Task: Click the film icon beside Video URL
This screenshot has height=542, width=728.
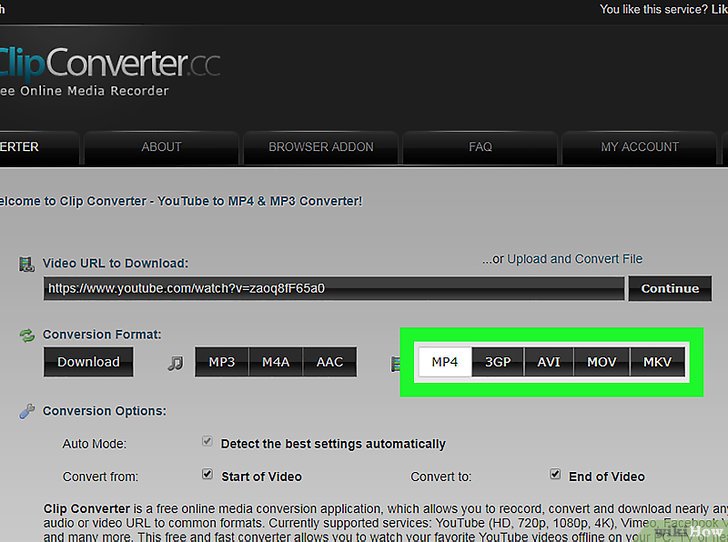Action: pyautogui.click(x=27, y=264)
